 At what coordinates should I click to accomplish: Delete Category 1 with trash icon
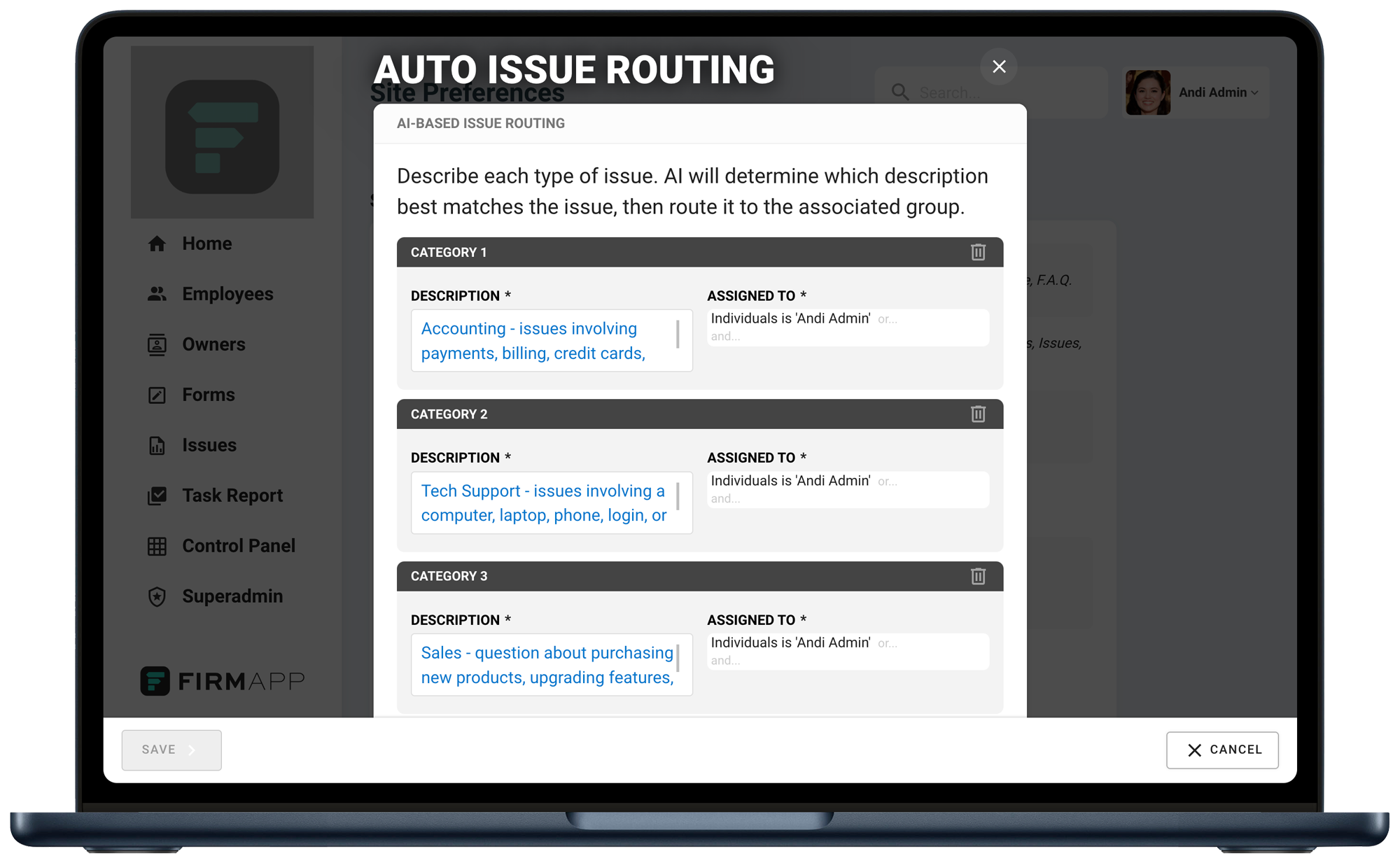pos(978,252)
